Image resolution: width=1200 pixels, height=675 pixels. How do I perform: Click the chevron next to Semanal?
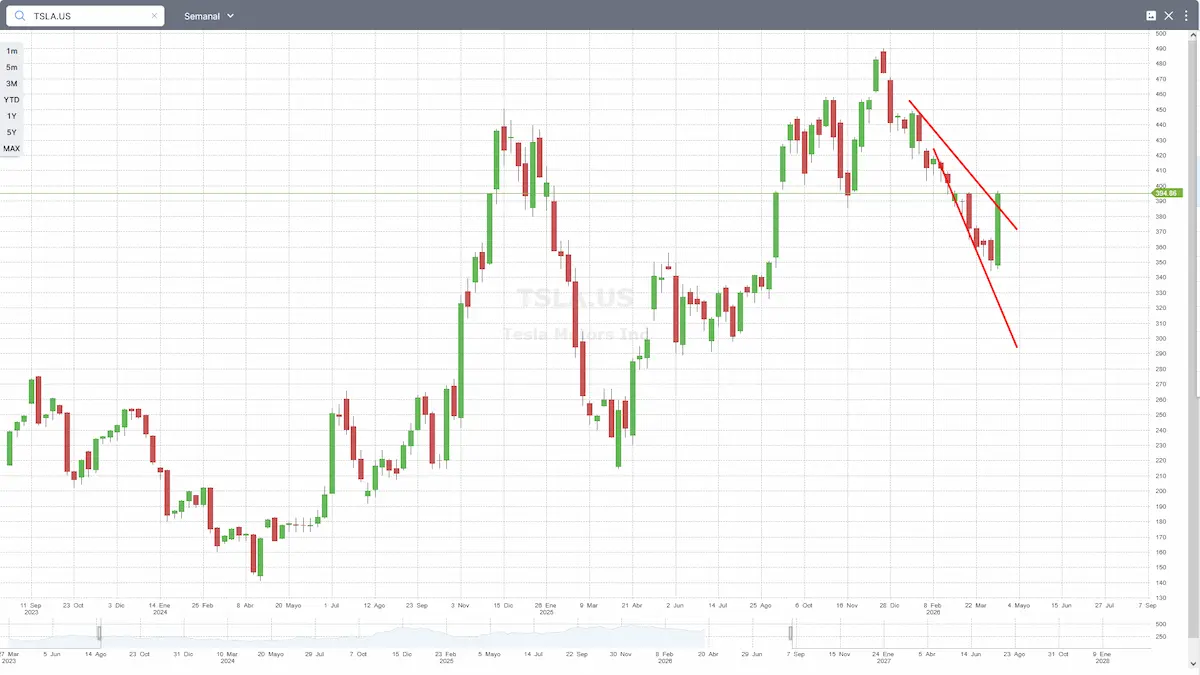(231, 16)
